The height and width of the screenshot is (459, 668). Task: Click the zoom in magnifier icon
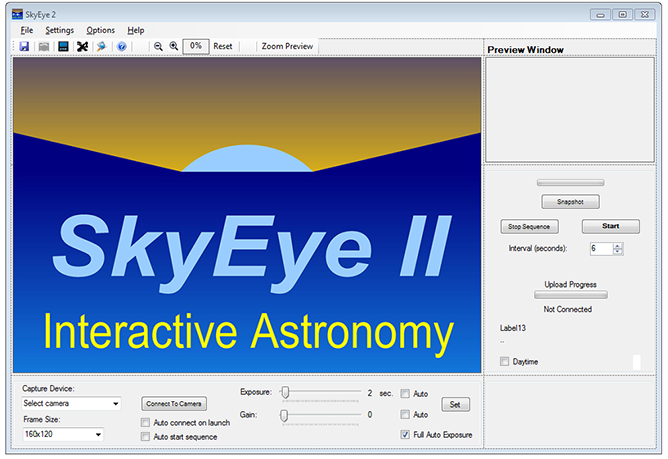(x=174, y=46)
